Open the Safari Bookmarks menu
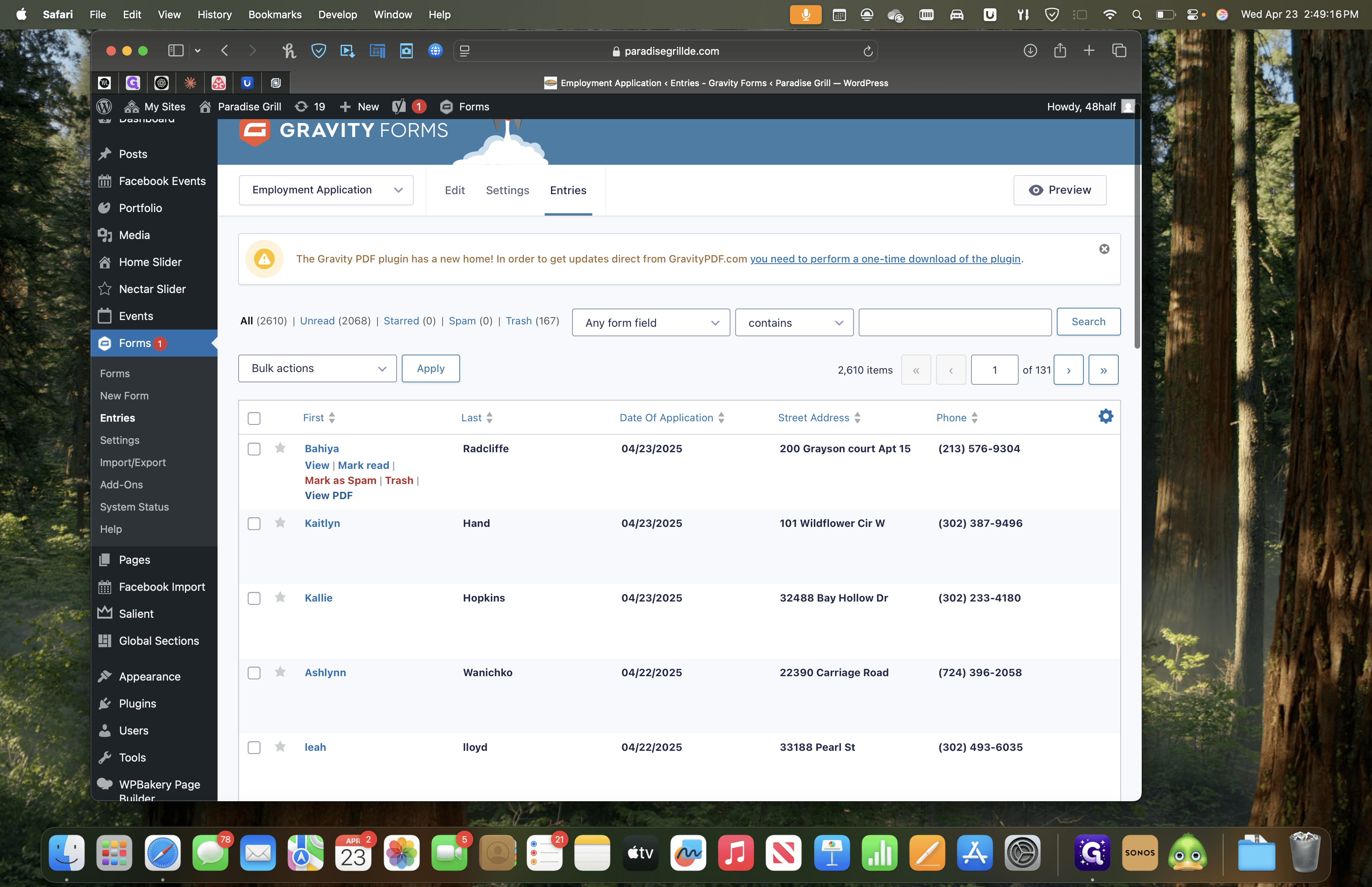Image resolution: width=1372 pixels, height=887 pixels. coord(275,14)
